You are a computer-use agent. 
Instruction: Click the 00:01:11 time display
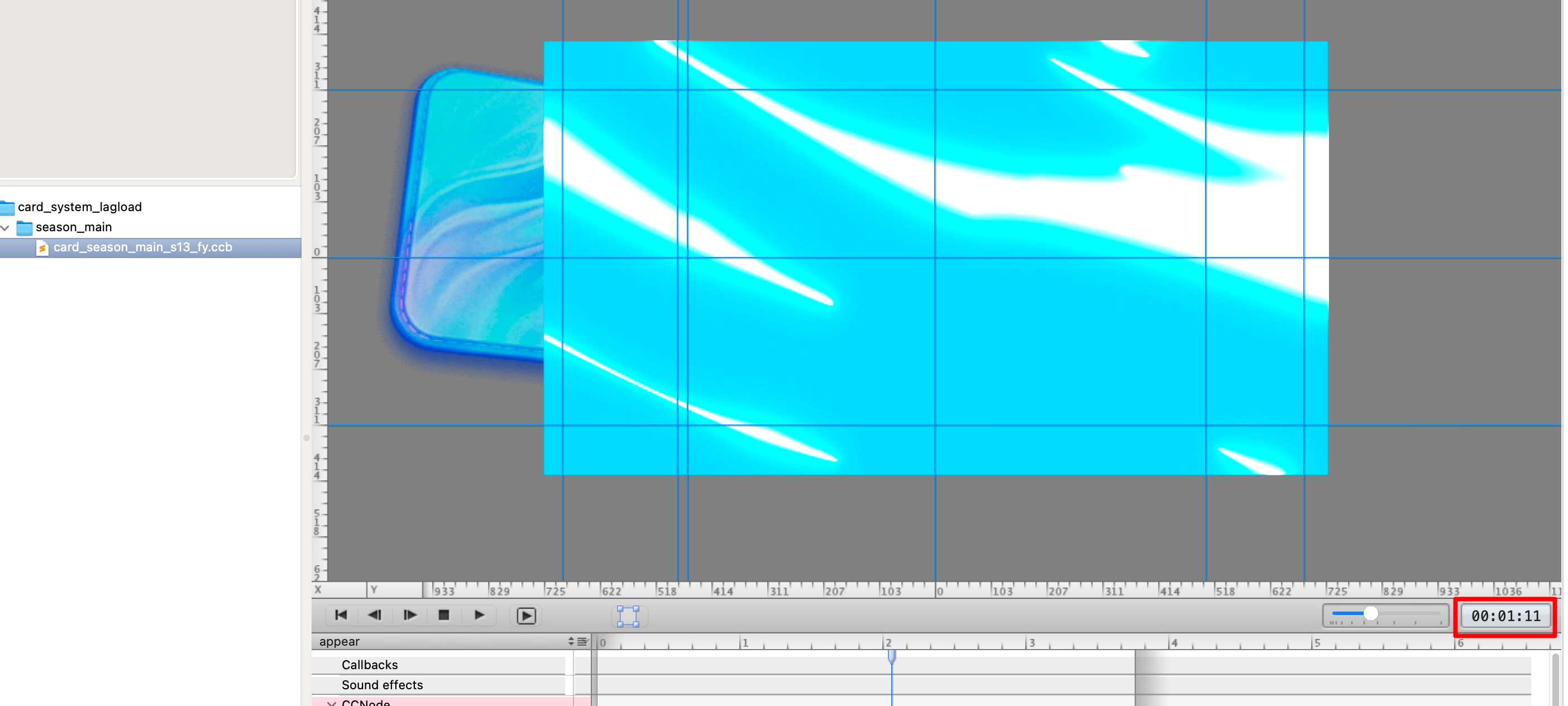(x=1505, y=617)
